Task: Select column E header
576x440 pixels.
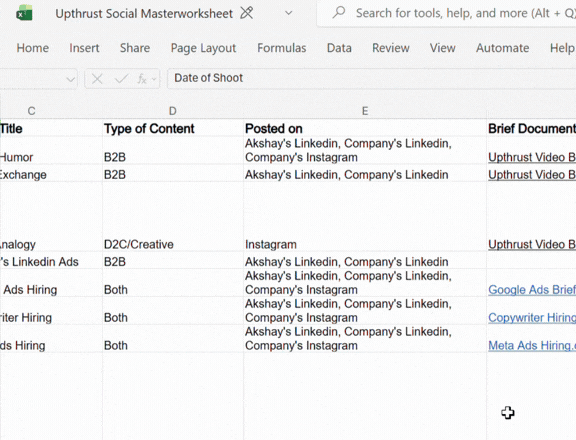Action: tap(365, 111)
